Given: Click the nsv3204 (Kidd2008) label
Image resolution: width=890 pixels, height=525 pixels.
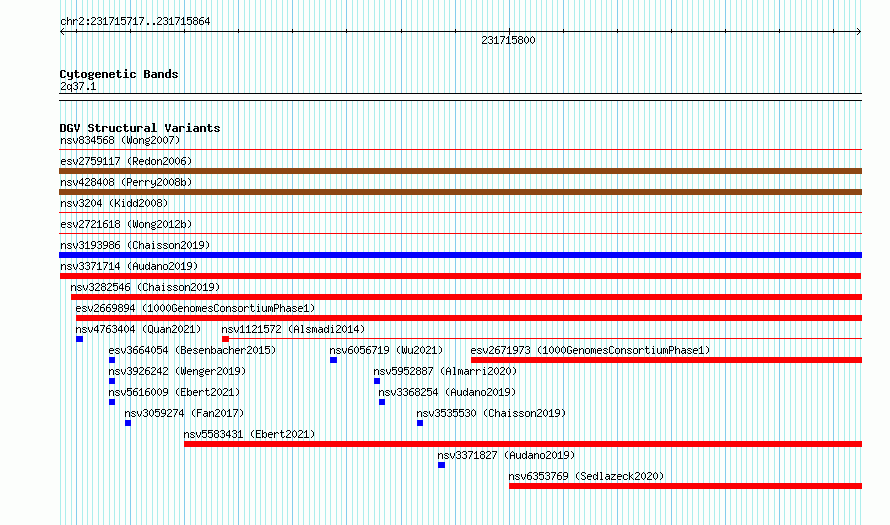Looking at the screenshot, I should (114, 203).
